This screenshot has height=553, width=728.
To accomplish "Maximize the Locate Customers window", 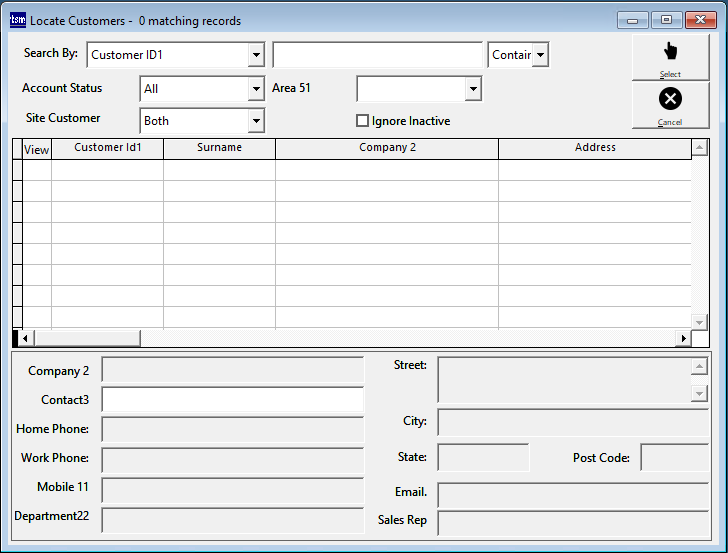I will 666,20.
